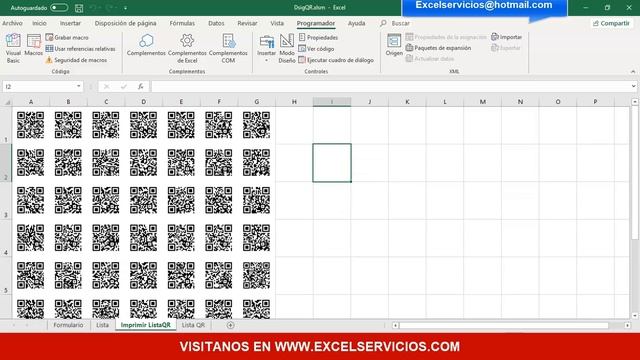
Task: Save the workbook with the disk icon
Action: click(79, 8)
